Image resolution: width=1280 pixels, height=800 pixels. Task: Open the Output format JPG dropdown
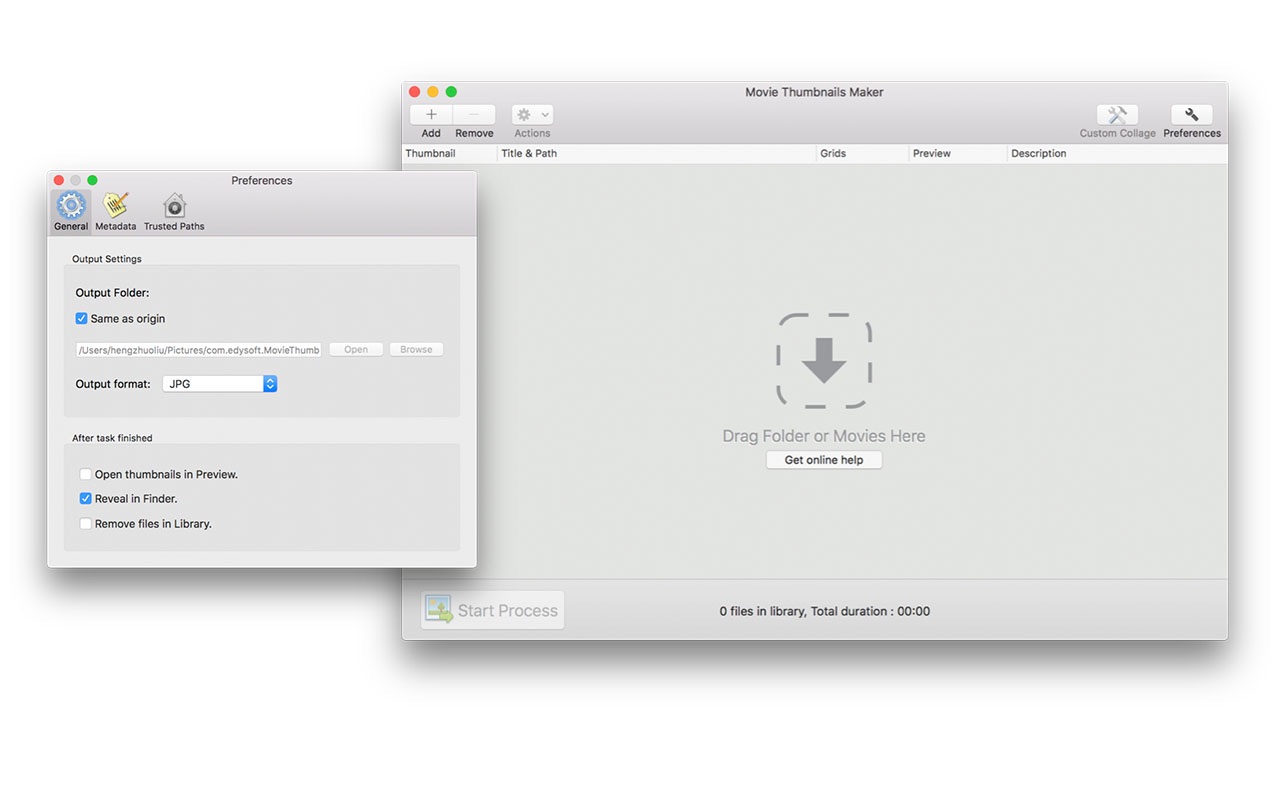[x=220, y=384]
